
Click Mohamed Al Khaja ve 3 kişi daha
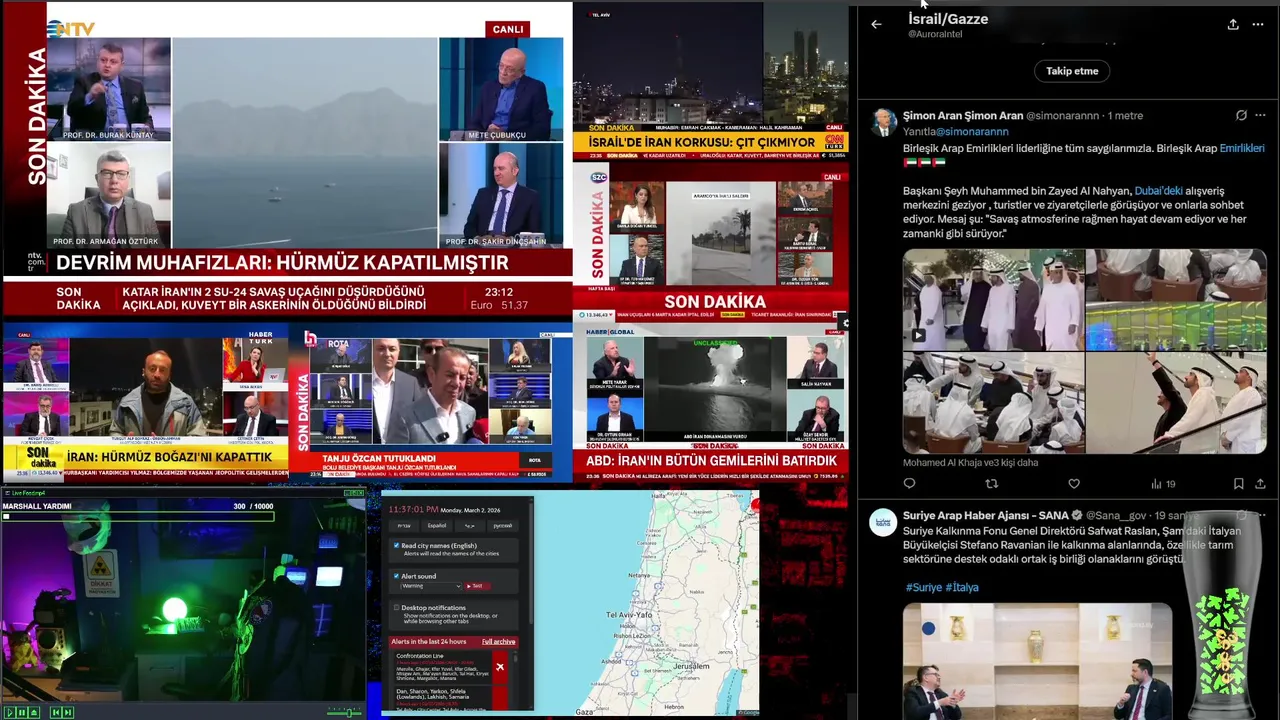coord(970,463)
